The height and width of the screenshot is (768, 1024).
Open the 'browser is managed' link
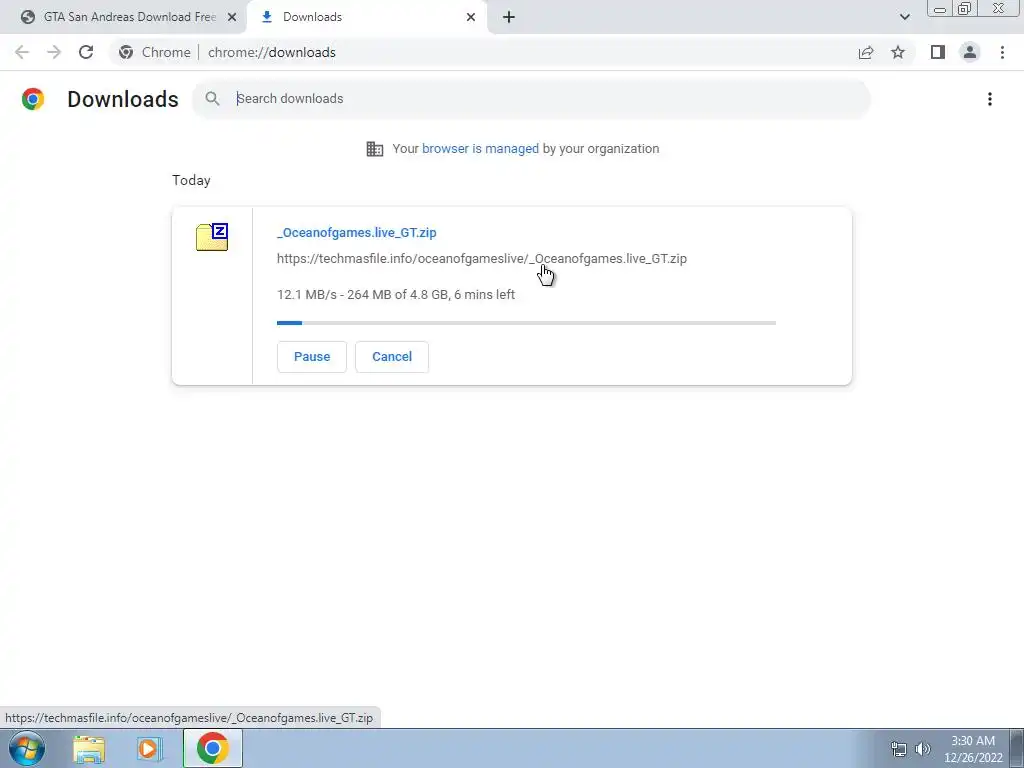tap(481, 149)
